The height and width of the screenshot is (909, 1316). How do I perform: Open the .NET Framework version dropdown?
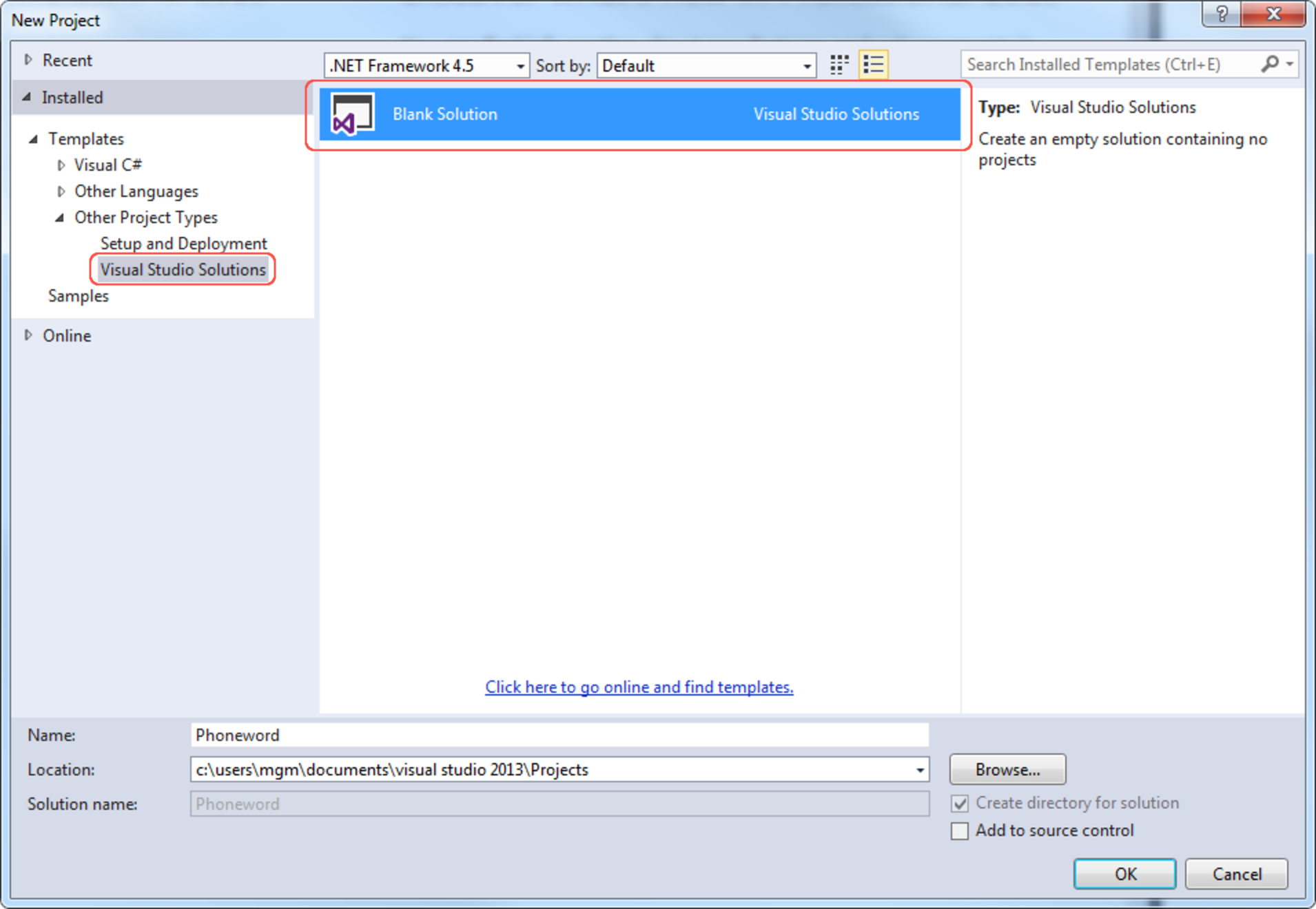click(x=520, y=66)
